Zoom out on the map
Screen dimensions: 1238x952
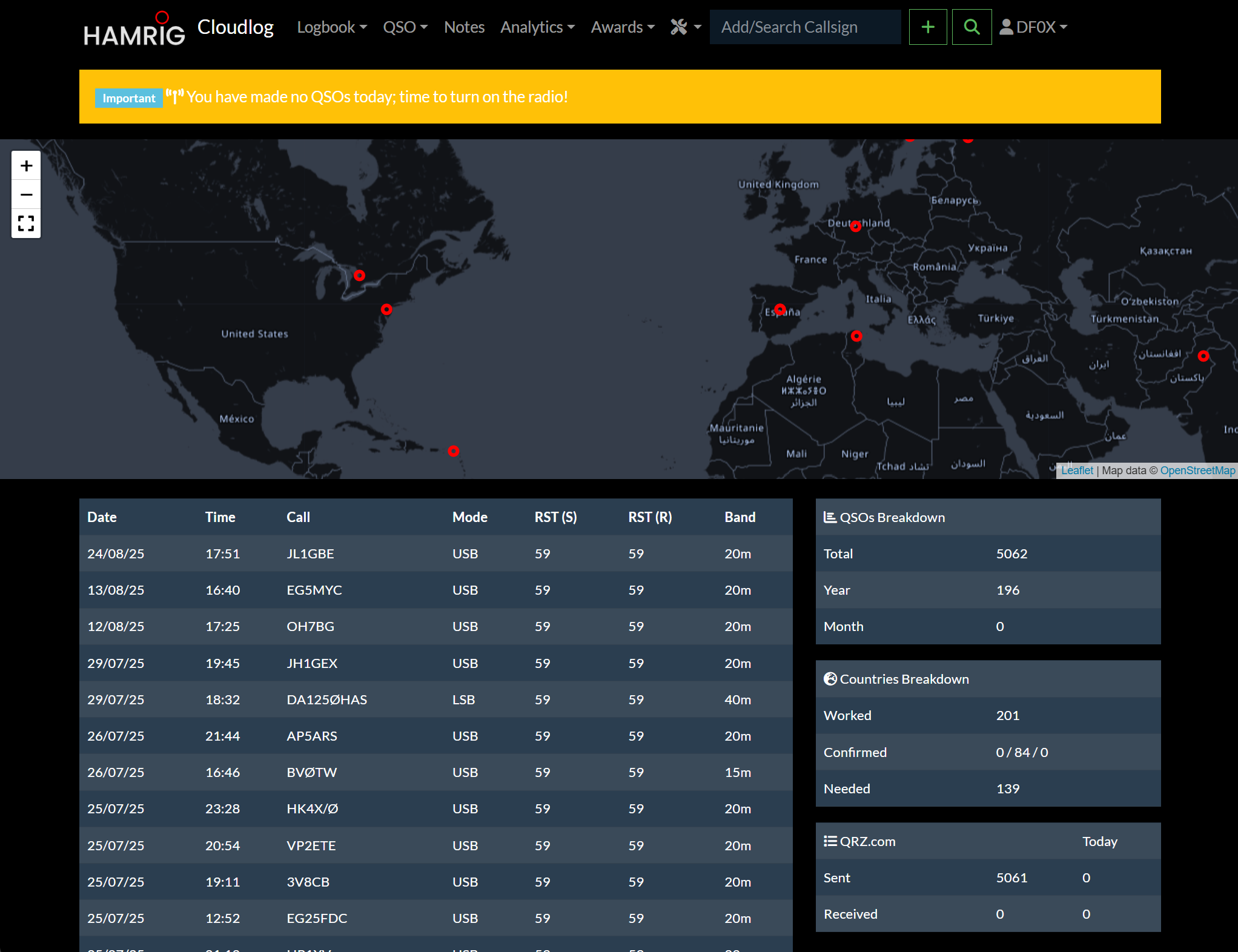point(26,194)
